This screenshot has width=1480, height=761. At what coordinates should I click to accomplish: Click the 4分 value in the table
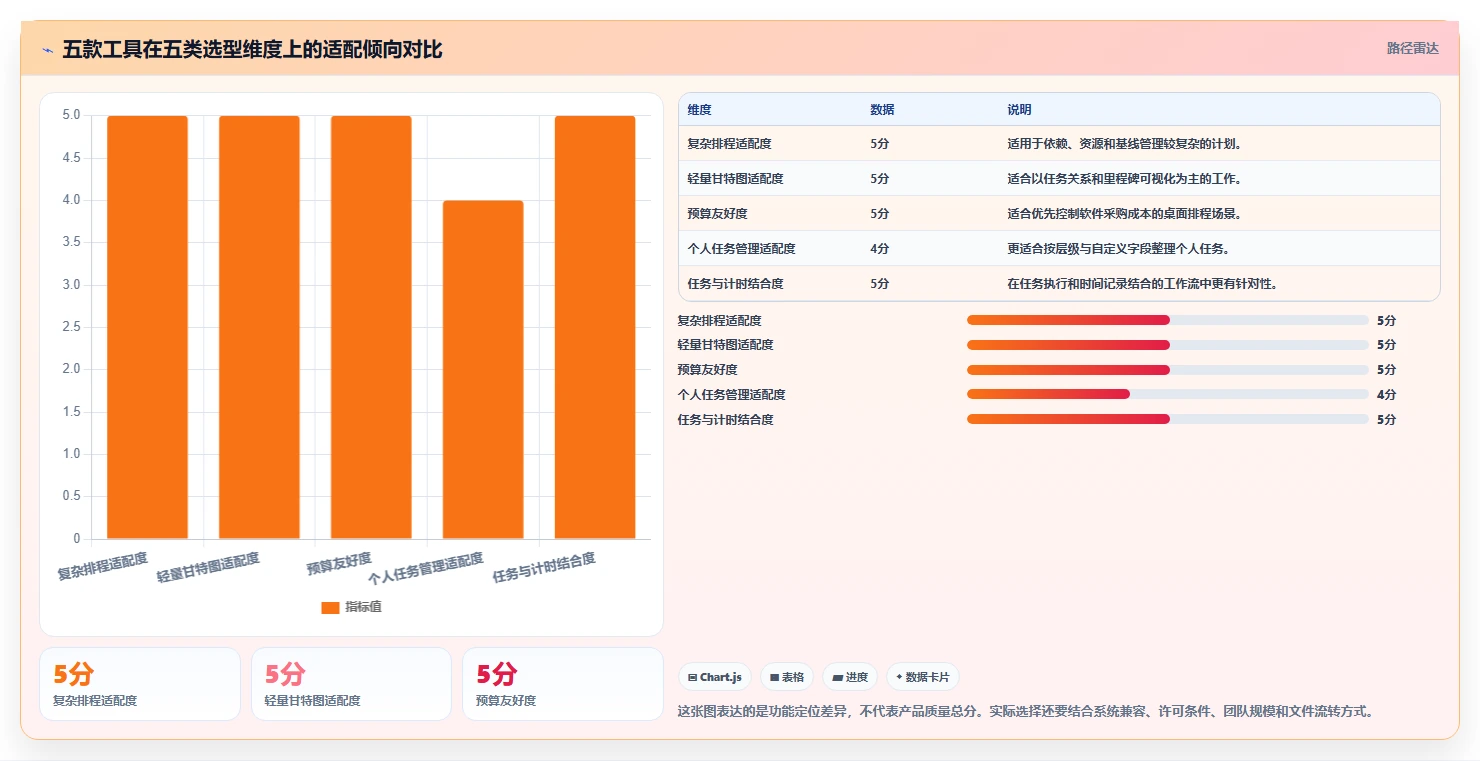(879, 249)
